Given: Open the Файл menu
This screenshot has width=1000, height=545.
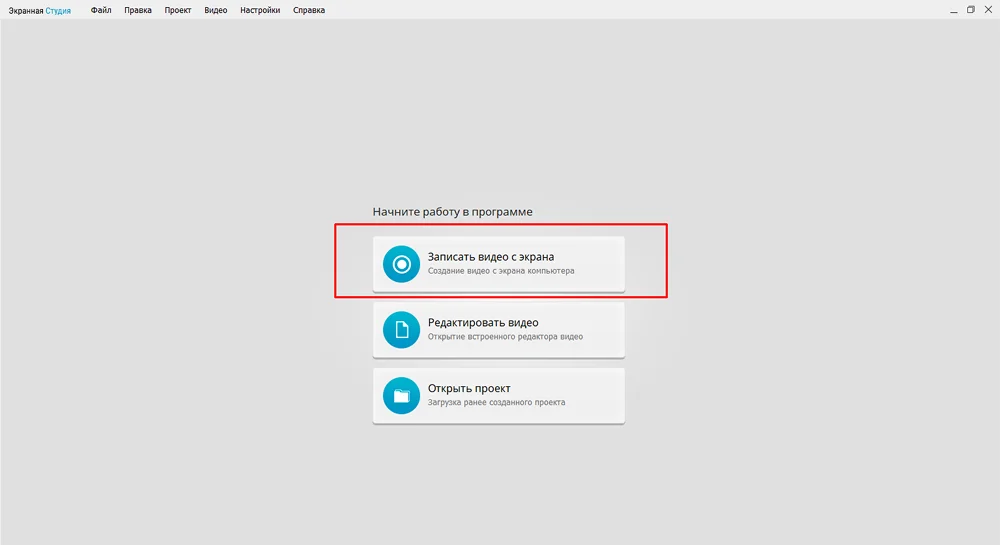Looking at the screenshot, I should 100,10.
